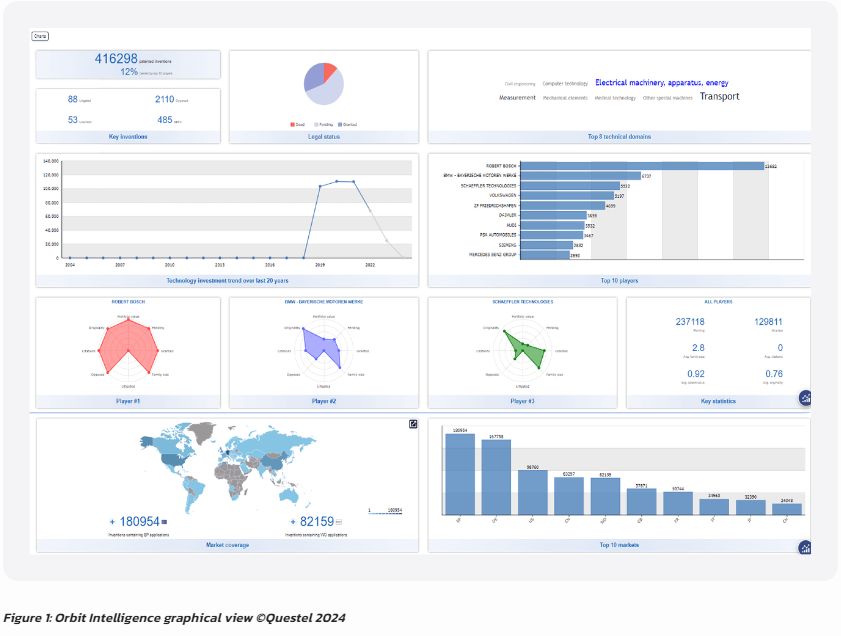Viewport: 841px width, 636px height.
Task: Click the red Robert Bosch radar chart
Action: click(x=129, y=346)
